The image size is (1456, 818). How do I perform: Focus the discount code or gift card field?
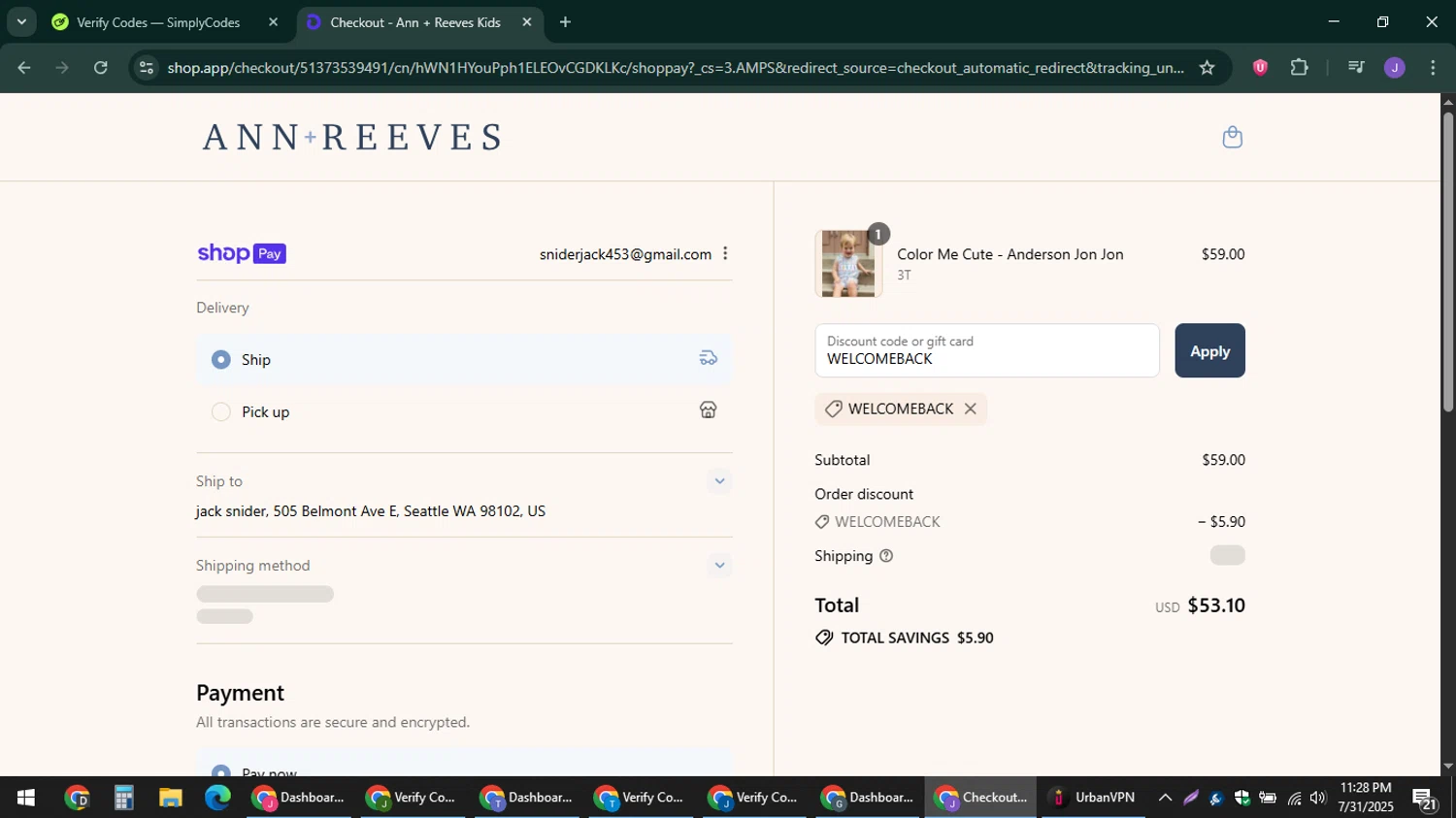[987, 351]
